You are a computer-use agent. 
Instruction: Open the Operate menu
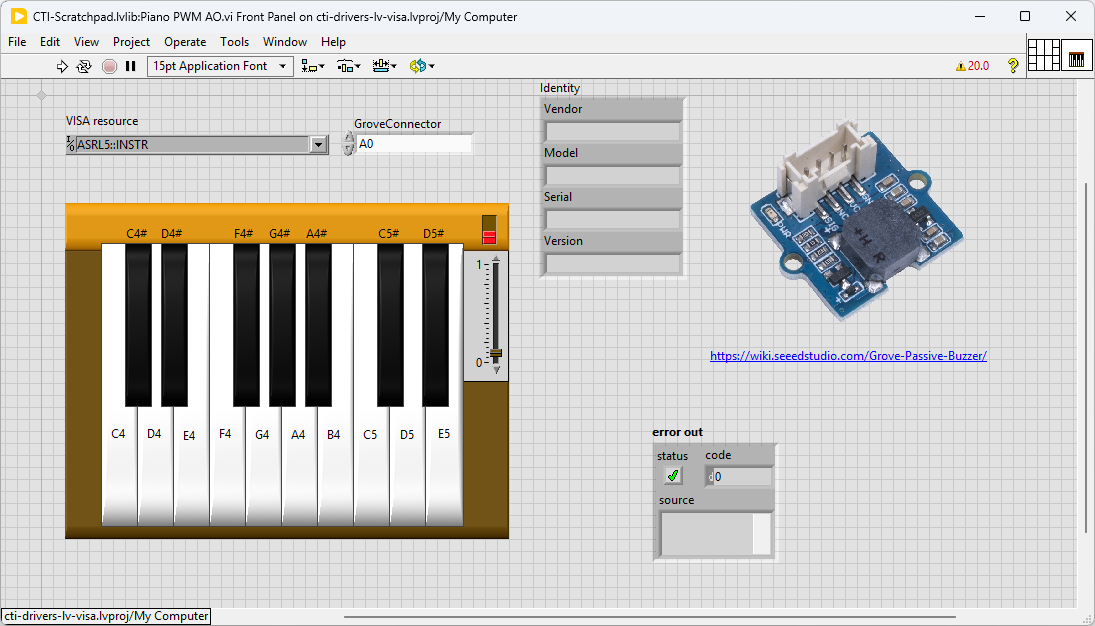click(185, 42)
